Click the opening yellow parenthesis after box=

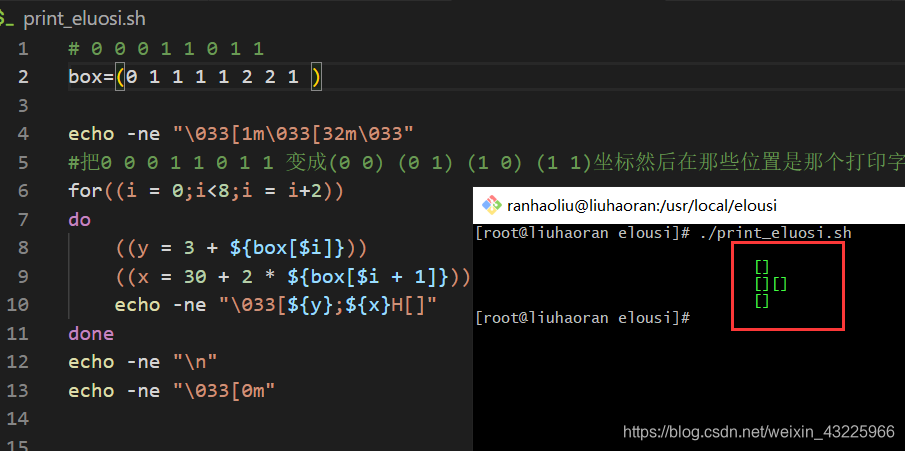[x=120, y=77]
